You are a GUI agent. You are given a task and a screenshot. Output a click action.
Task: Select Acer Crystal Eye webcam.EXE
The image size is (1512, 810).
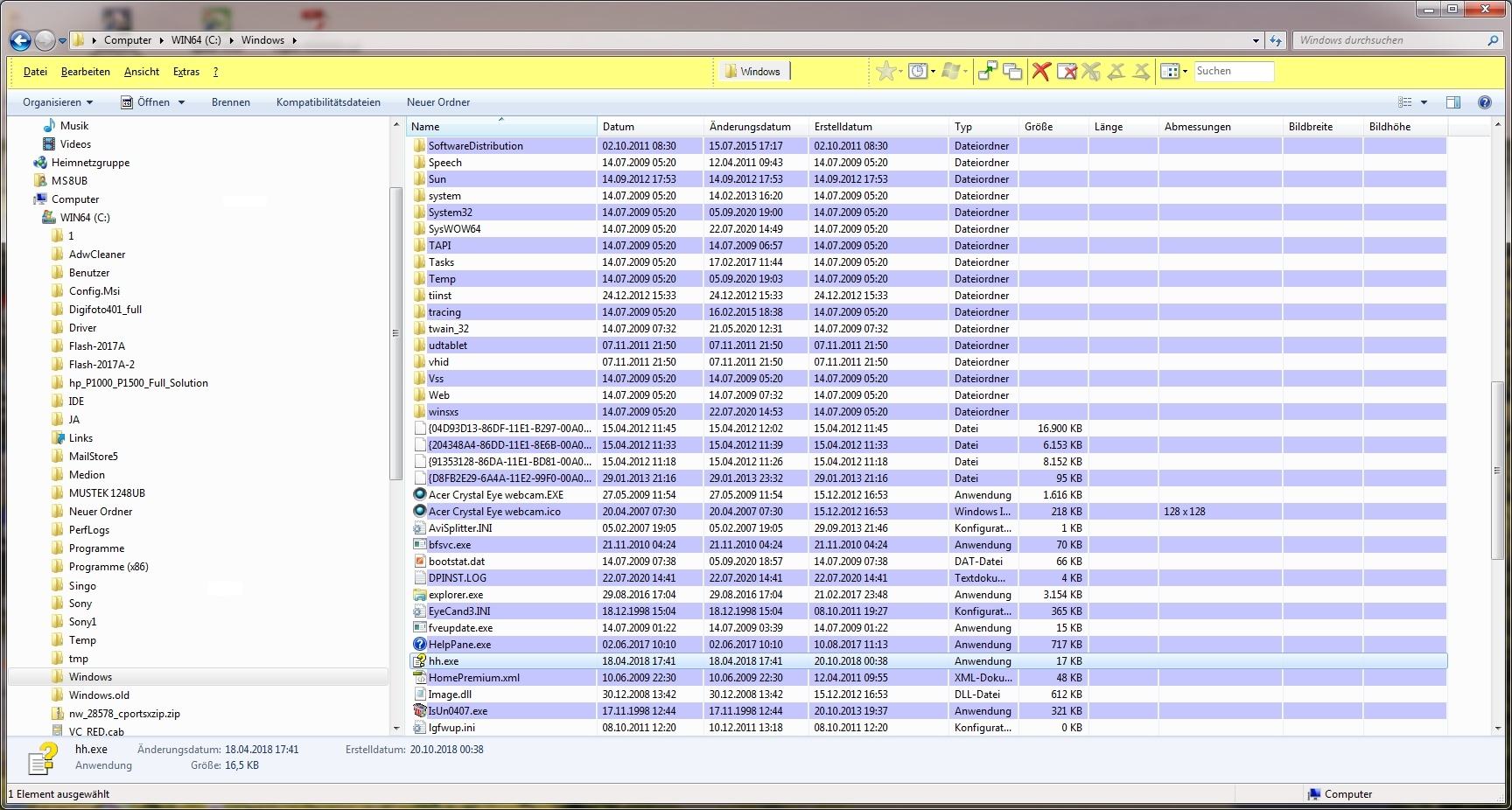927,495
